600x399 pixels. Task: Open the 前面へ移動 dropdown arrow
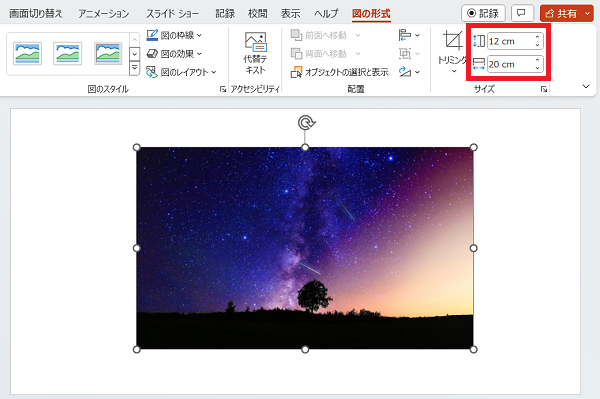click(x=358, y=35)
